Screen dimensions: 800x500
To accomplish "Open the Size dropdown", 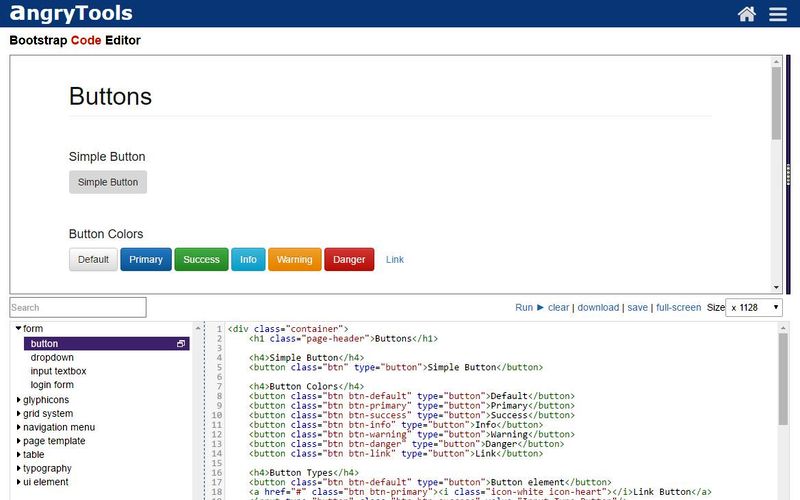I will (x=754, y=308).
